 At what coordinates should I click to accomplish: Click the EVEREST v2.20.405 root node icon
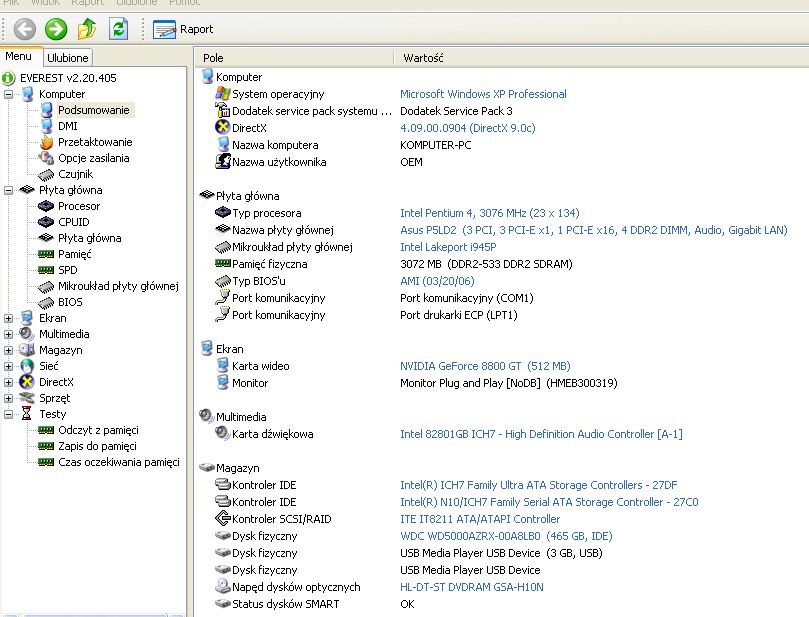tap(9, 78)
